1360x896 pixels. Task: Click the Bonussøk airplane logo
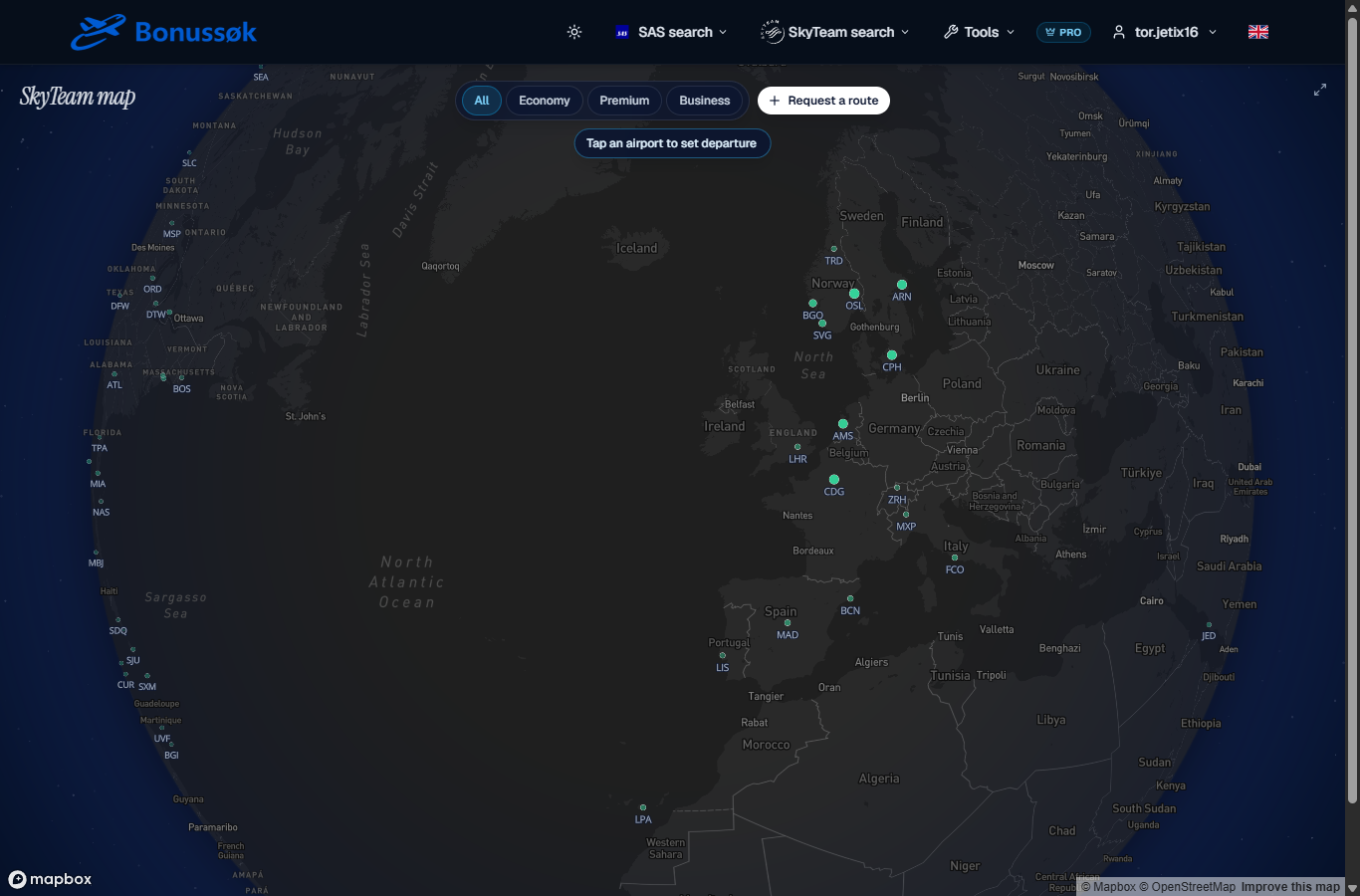tap(99, 32)
